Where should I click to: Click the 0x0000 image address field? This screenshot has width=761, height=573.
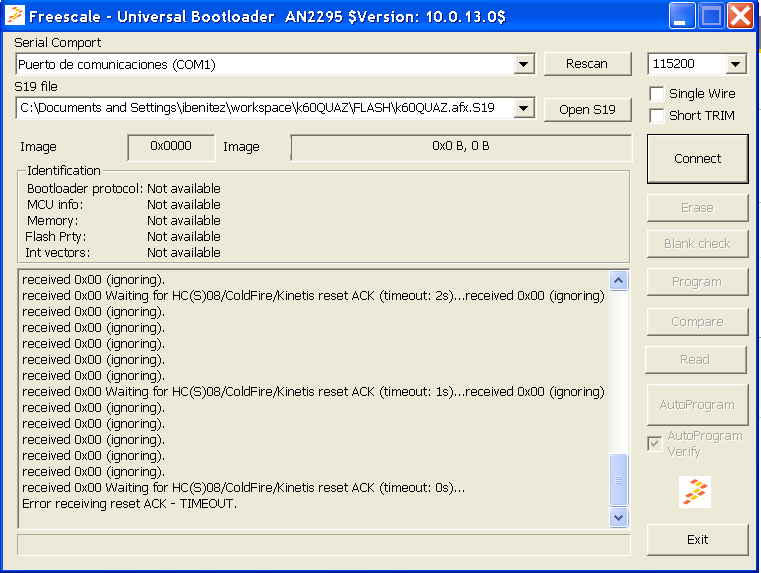pyautogui.click(x=171, y=147)
